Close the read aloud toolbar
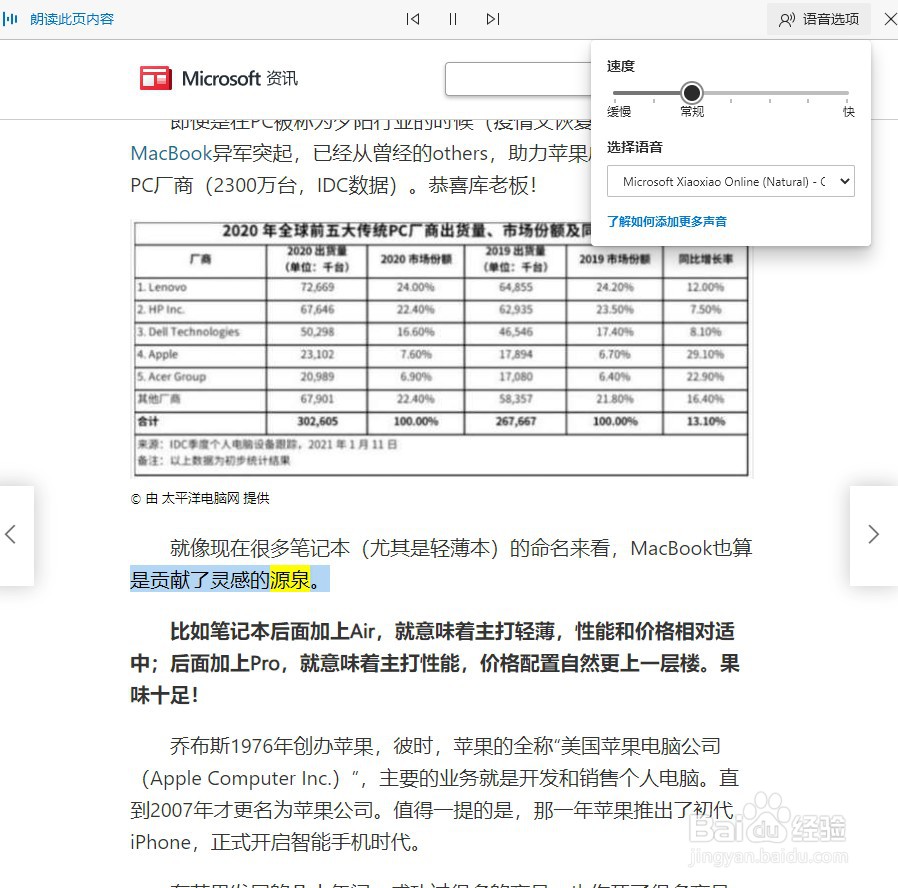The image size is (898, 888). [890, 19]
